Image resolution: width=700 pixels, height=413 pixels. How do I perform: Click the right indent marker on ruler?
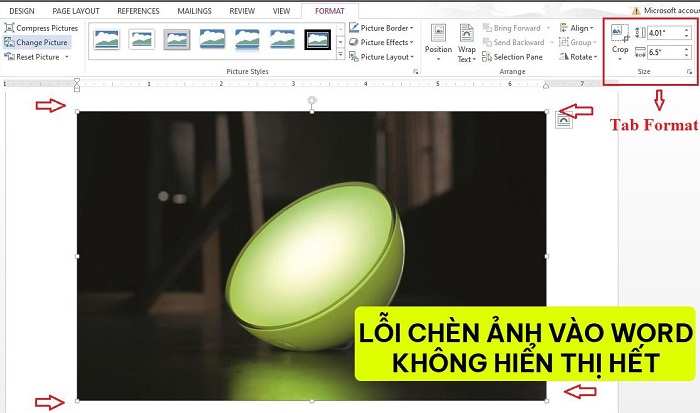[x=546, y=86]
